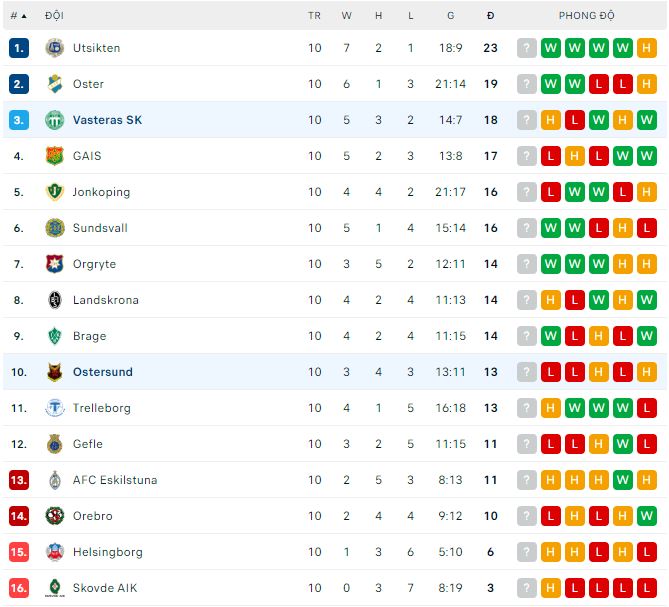Click the red relegation position 16 badge
669x607 pixels.
click(19, 588)
